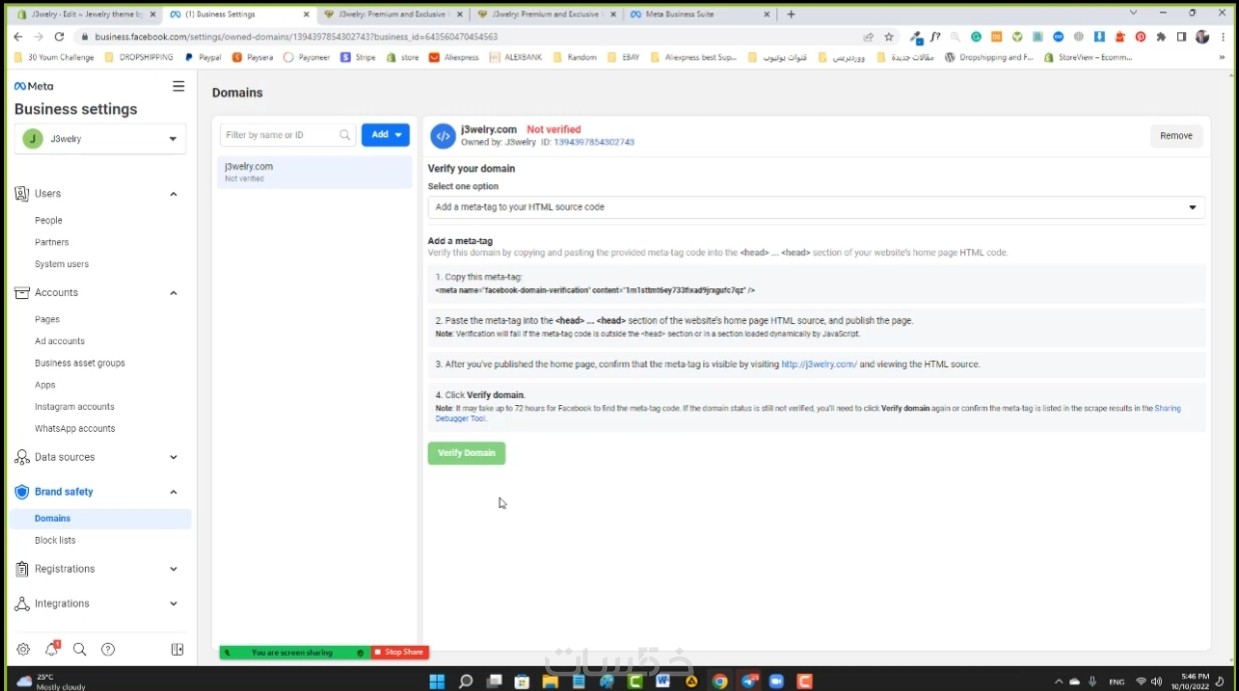Open Partners under Users
This screenshot has height=691, width=1239.
coord(52,242)
